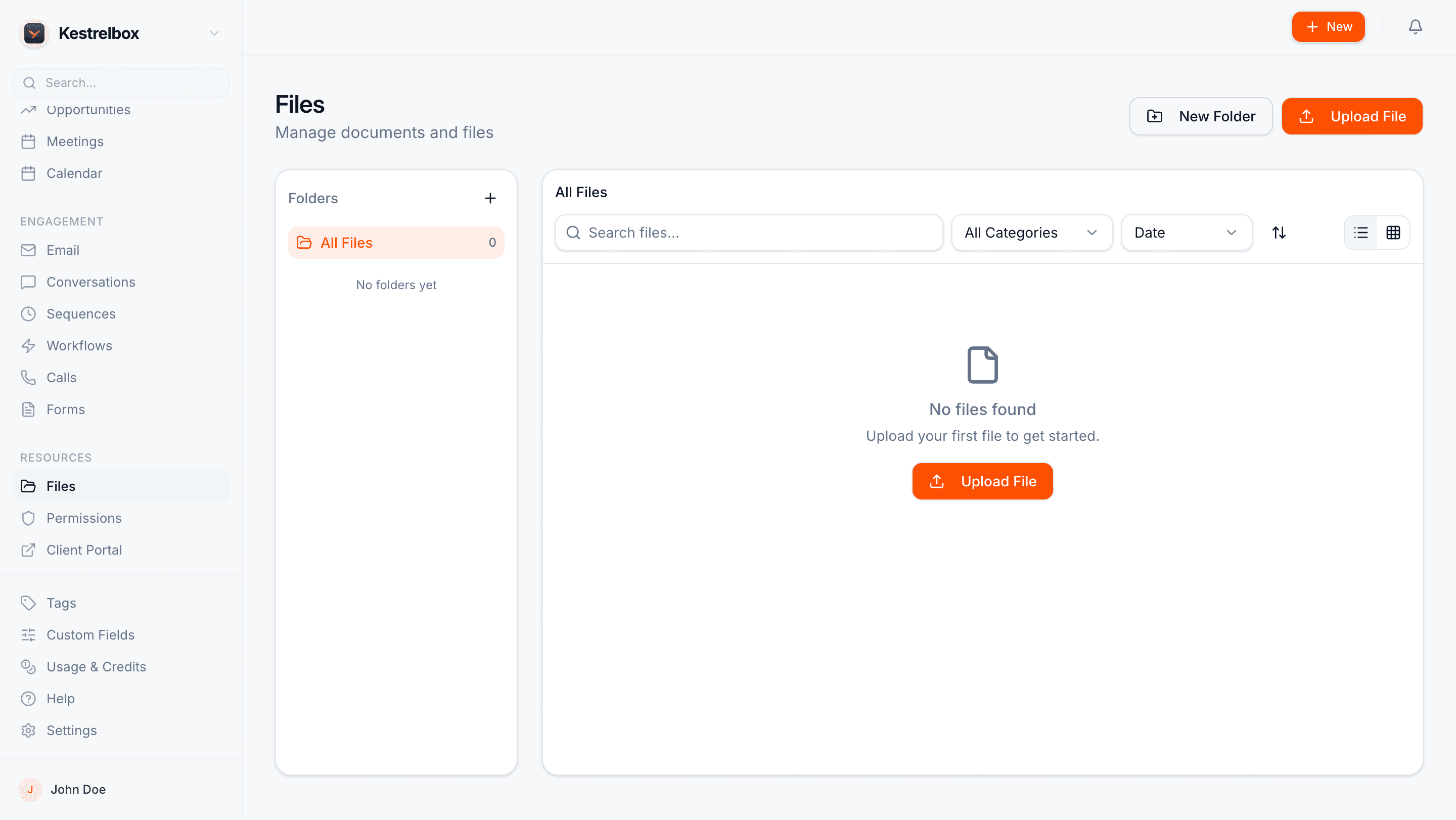Viewport: 1456px width, 820px height.
Task: Switch file view to grid layout
Action: (1393, 232)
